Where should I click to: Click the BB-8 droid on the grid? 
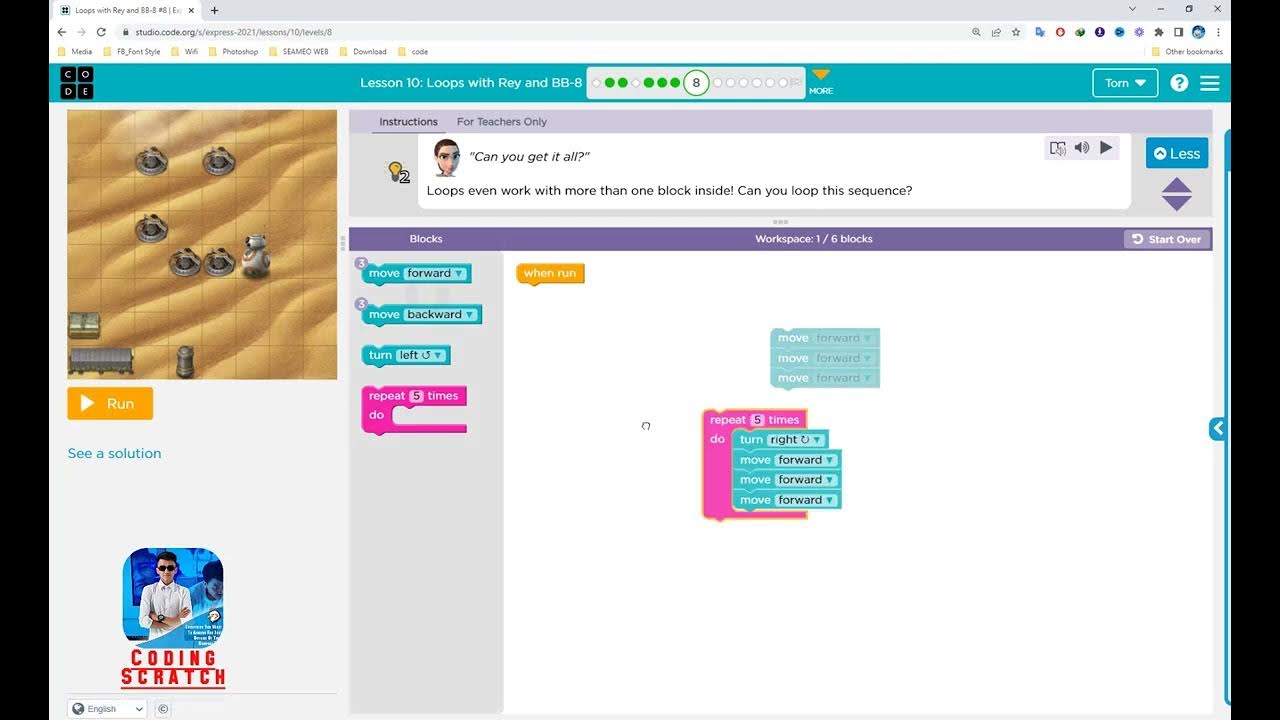tap(256, 255)
